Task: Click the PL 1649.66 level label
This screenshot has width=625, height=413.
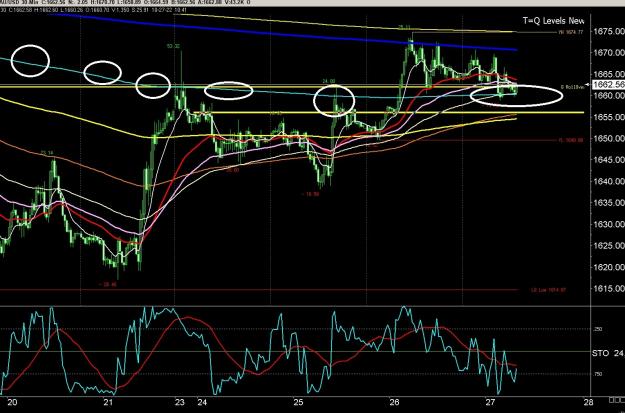Action: point(570,140)
